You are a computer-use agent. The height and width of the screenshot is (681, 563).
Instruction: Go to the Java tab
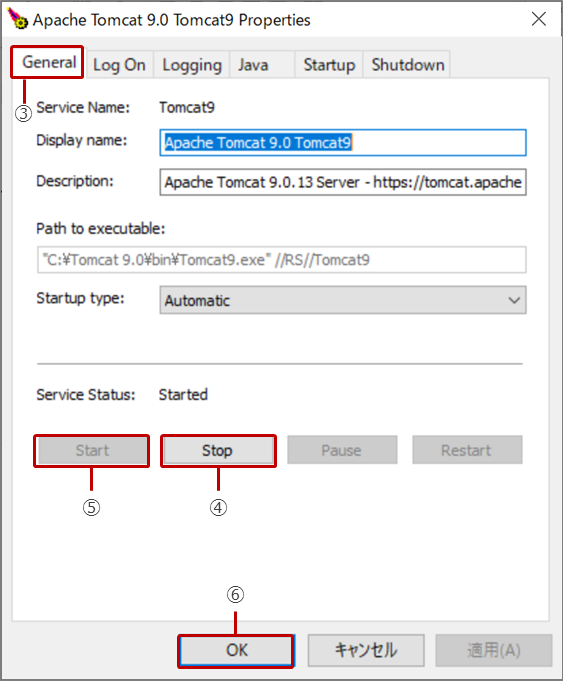(262, 65)
